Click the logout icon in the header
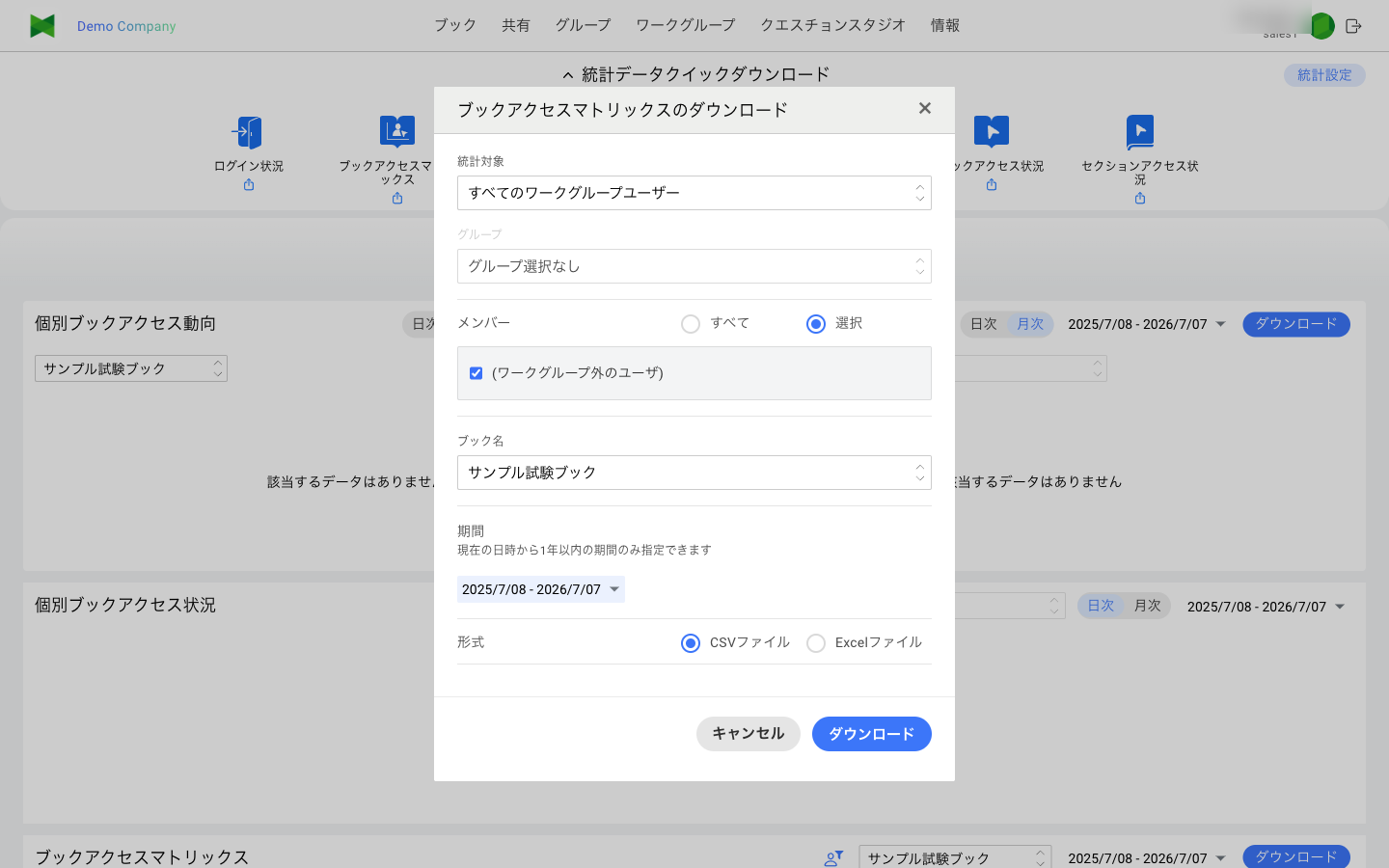This screenshot has height=868, width=1389. pos(1353,26)
